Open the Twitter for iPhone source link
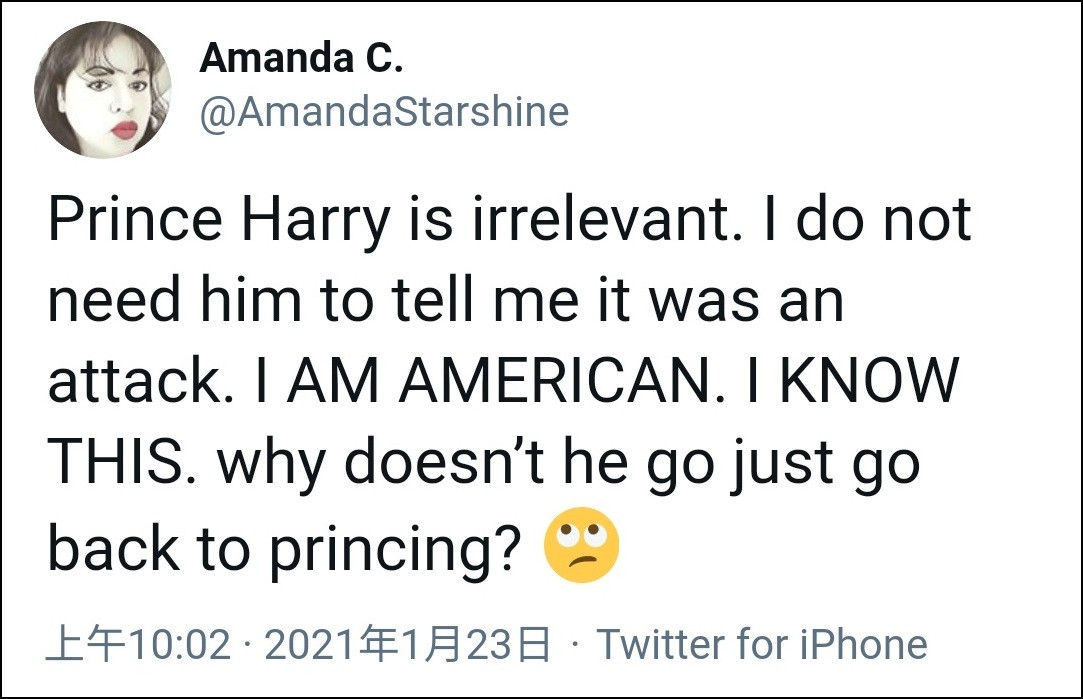The image size is (1083, 699). pyautogui.click(x=762, y=644)
